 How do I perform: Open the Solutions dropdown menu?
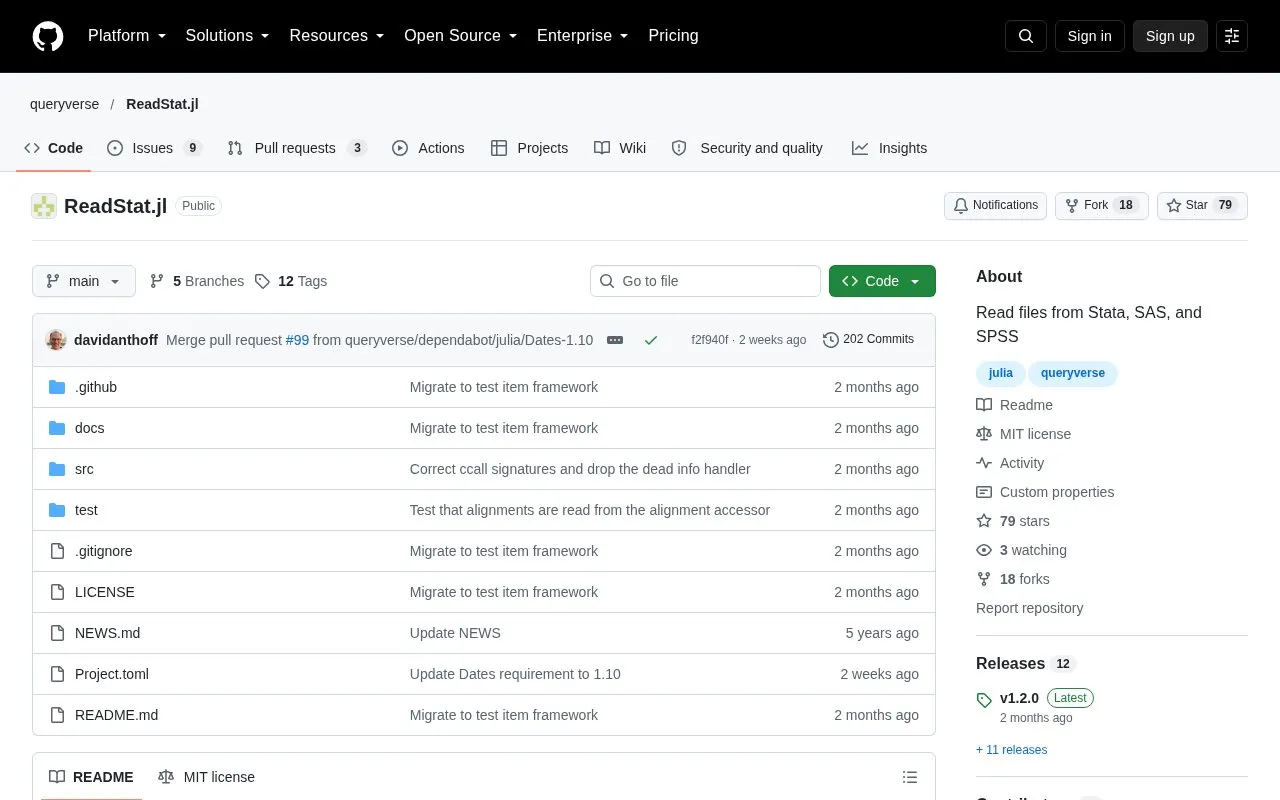click(x=227, y=36)
